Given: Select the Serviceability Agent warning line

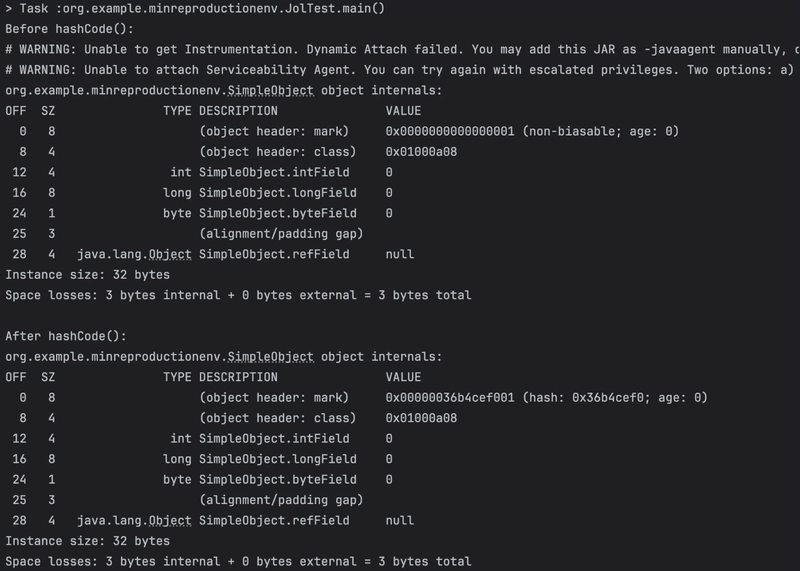Looking at the screenshot, I should pos(400,70).
